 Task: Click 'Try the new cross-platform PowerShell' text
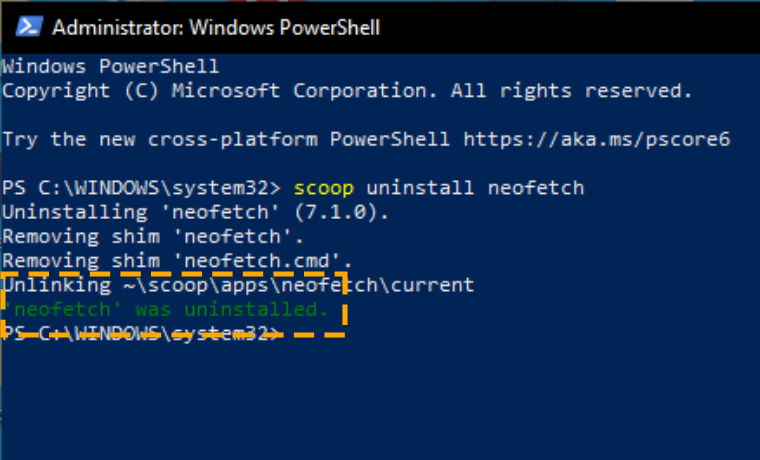(x=226, y=140)
